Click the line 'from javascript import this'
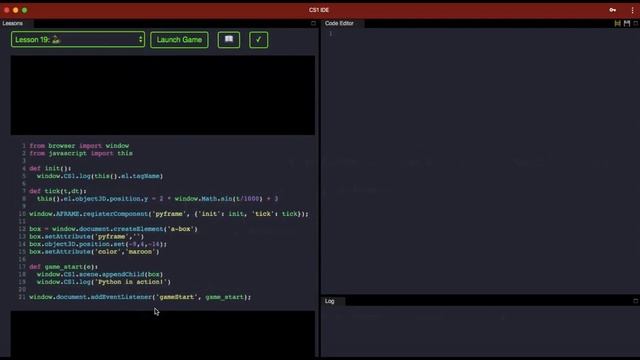The image size is (640, 360). (81, 153)
